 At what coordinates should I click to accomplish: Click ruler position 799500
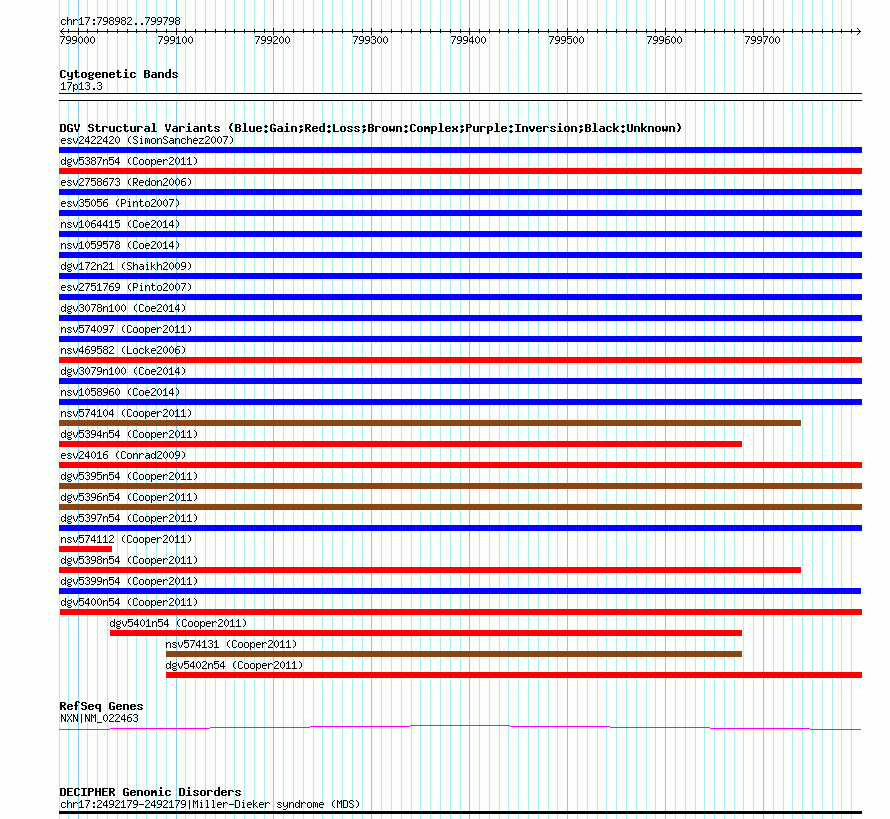tap(566, 40)
